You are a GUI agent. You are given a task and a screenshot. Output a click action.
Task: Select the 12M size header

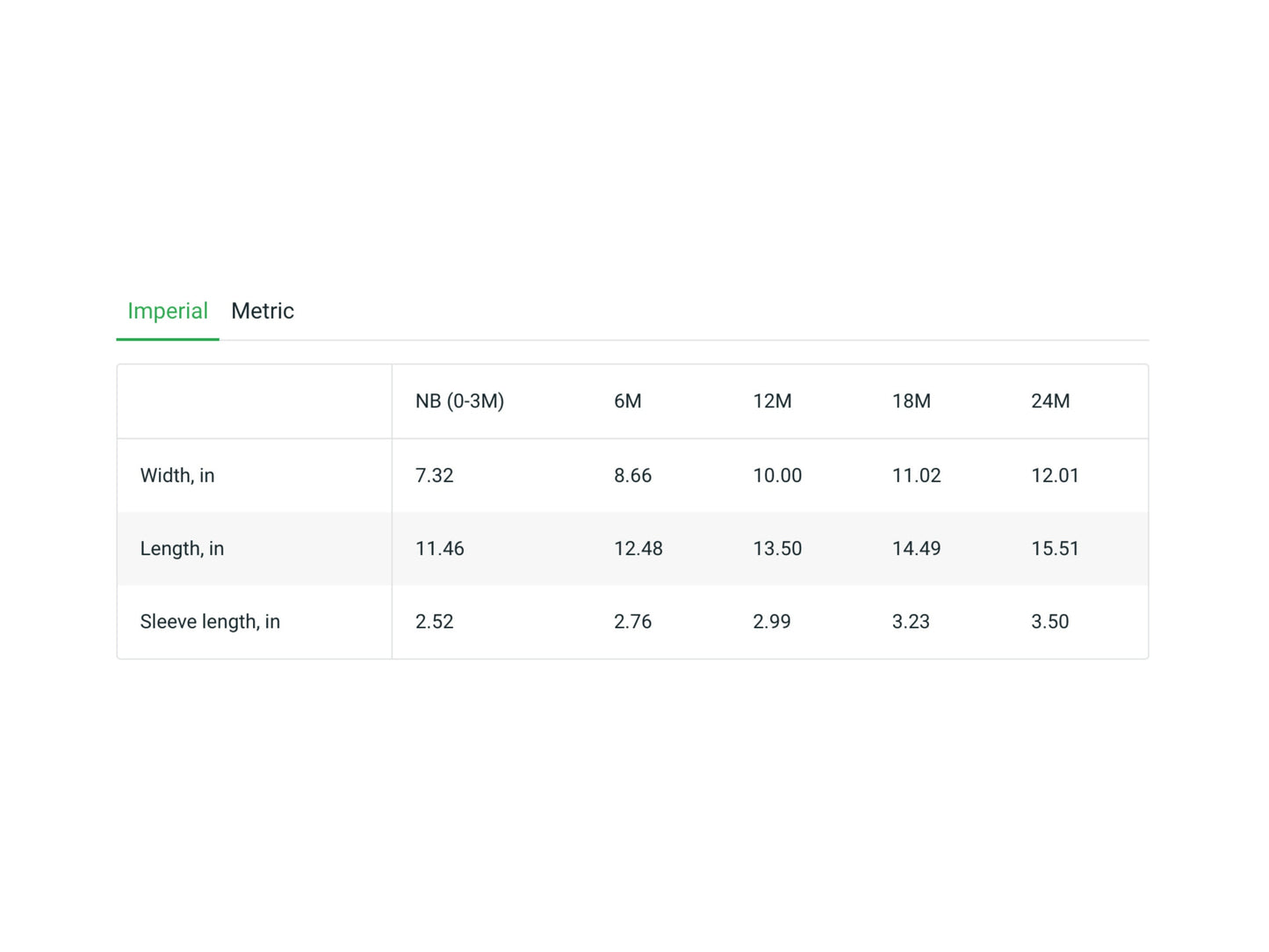pyautogui.click(x=772, y=401)
